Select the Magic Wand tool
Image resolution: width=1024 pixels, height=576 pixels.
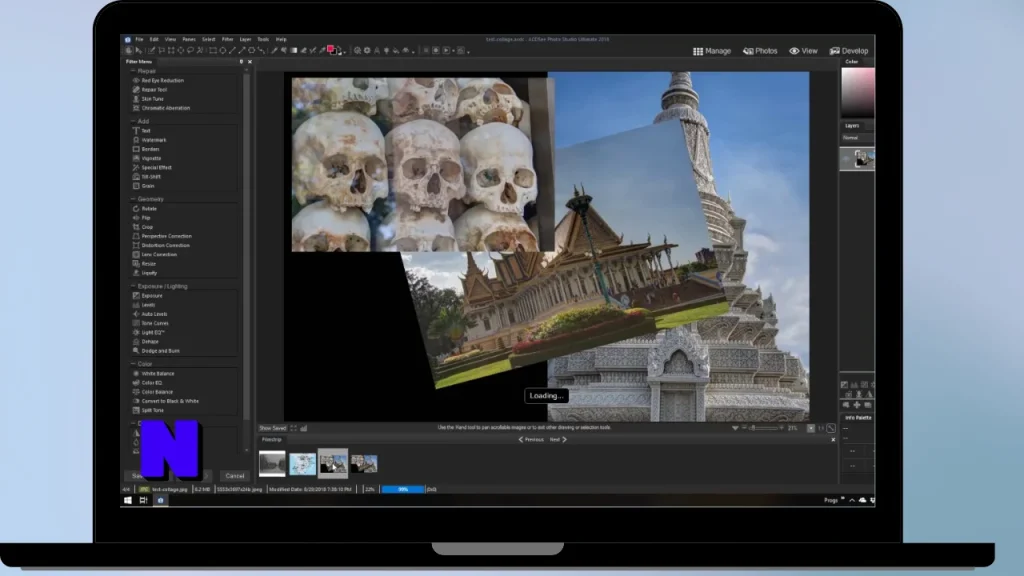[x=200, y=50]
